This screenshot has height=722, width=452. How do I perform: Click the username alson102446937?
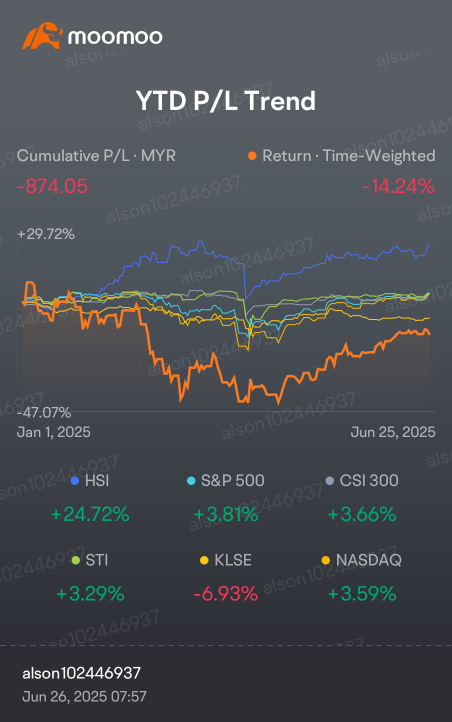[81, 673]
